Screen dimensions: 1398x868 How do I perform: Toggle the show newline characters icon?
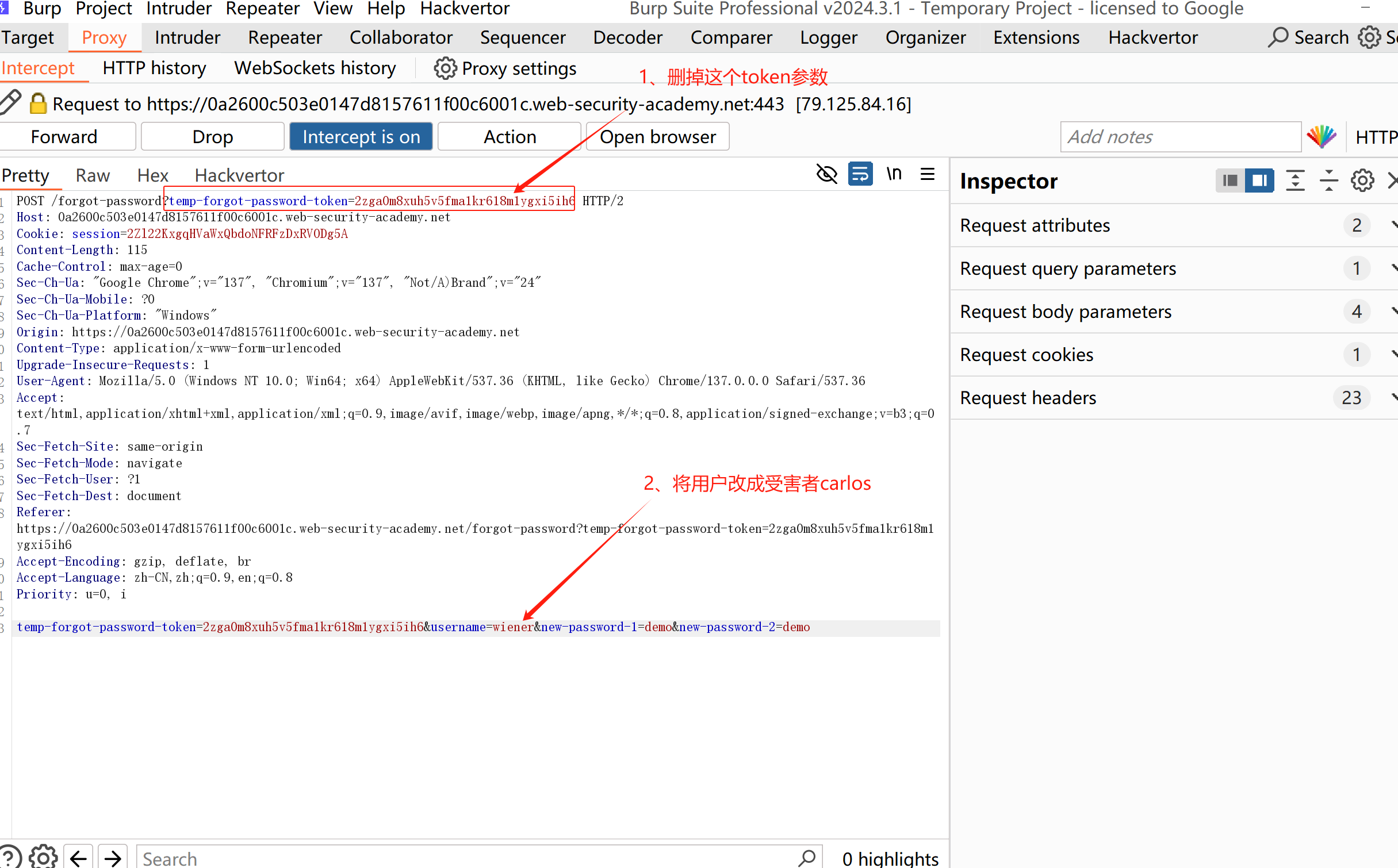click(894, 174)
